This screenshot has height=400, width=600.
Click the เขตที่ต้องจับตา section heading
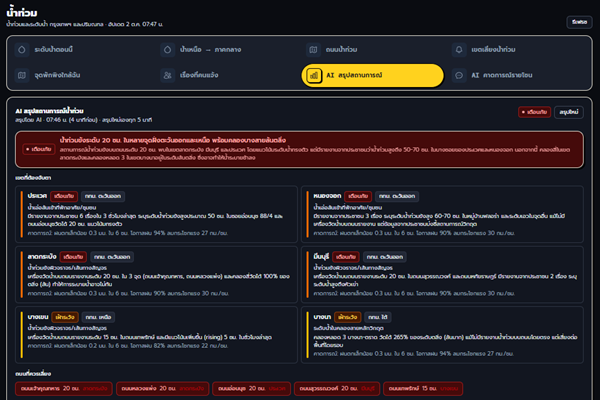(33, 178)
